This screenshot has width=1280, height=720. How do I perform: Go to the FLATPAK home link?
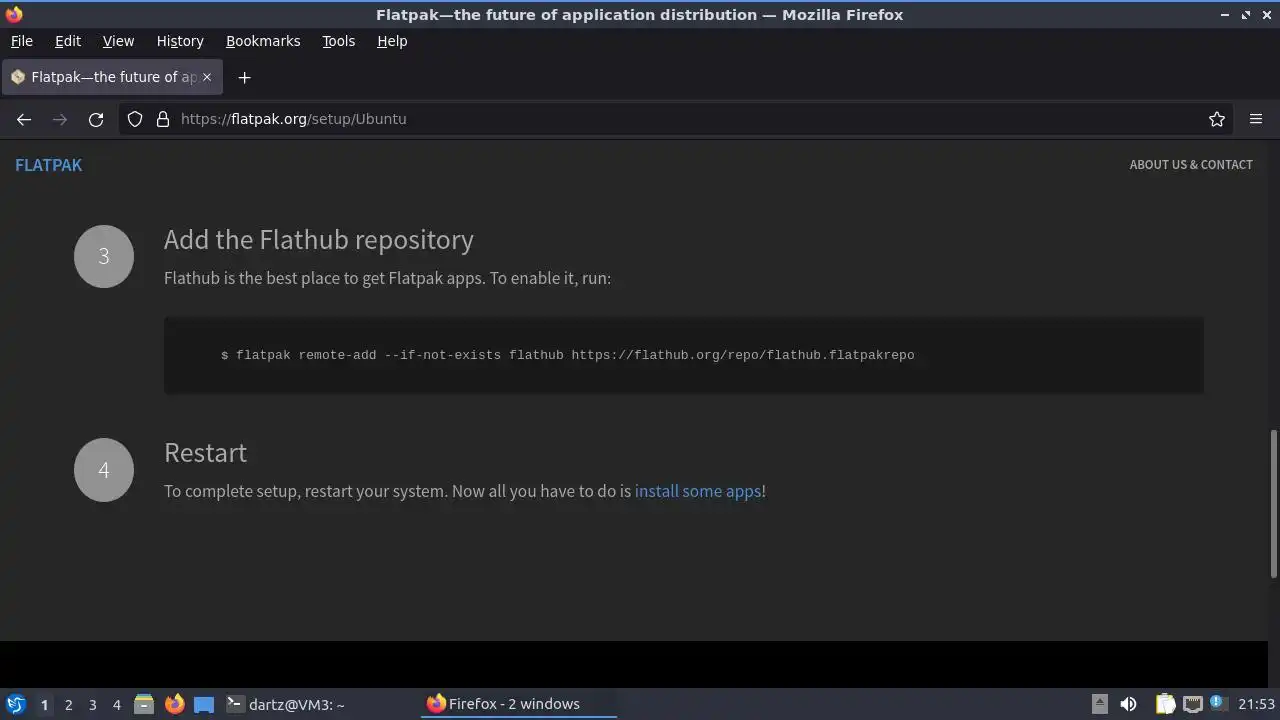coord(48,165)
